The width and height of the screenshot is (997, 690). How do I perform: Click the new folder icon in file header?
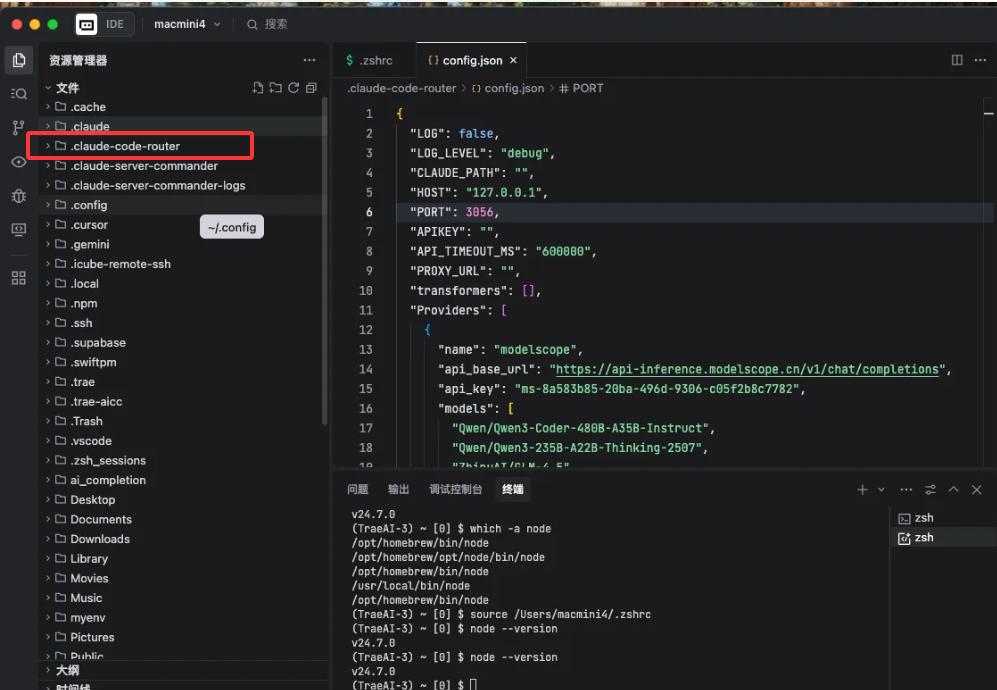[x=275, y=88]
